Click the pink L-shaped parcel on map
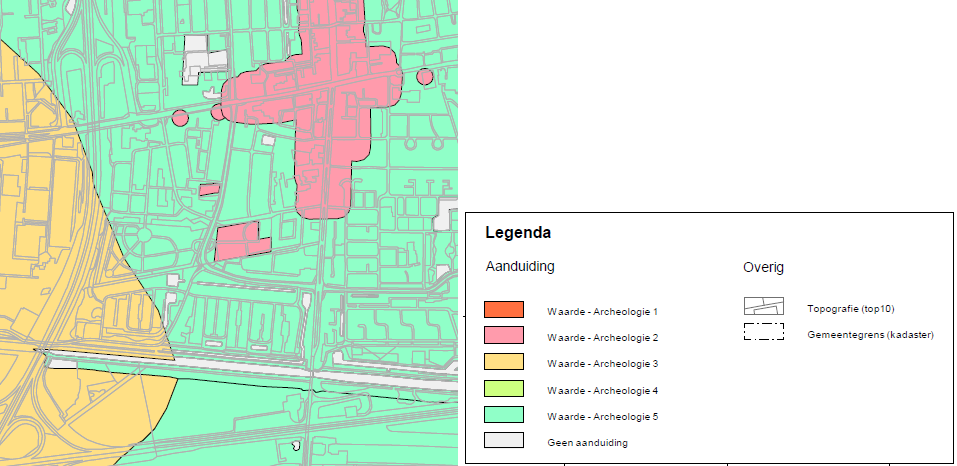This screenshot has width=957, height=466. click(241, 243)
